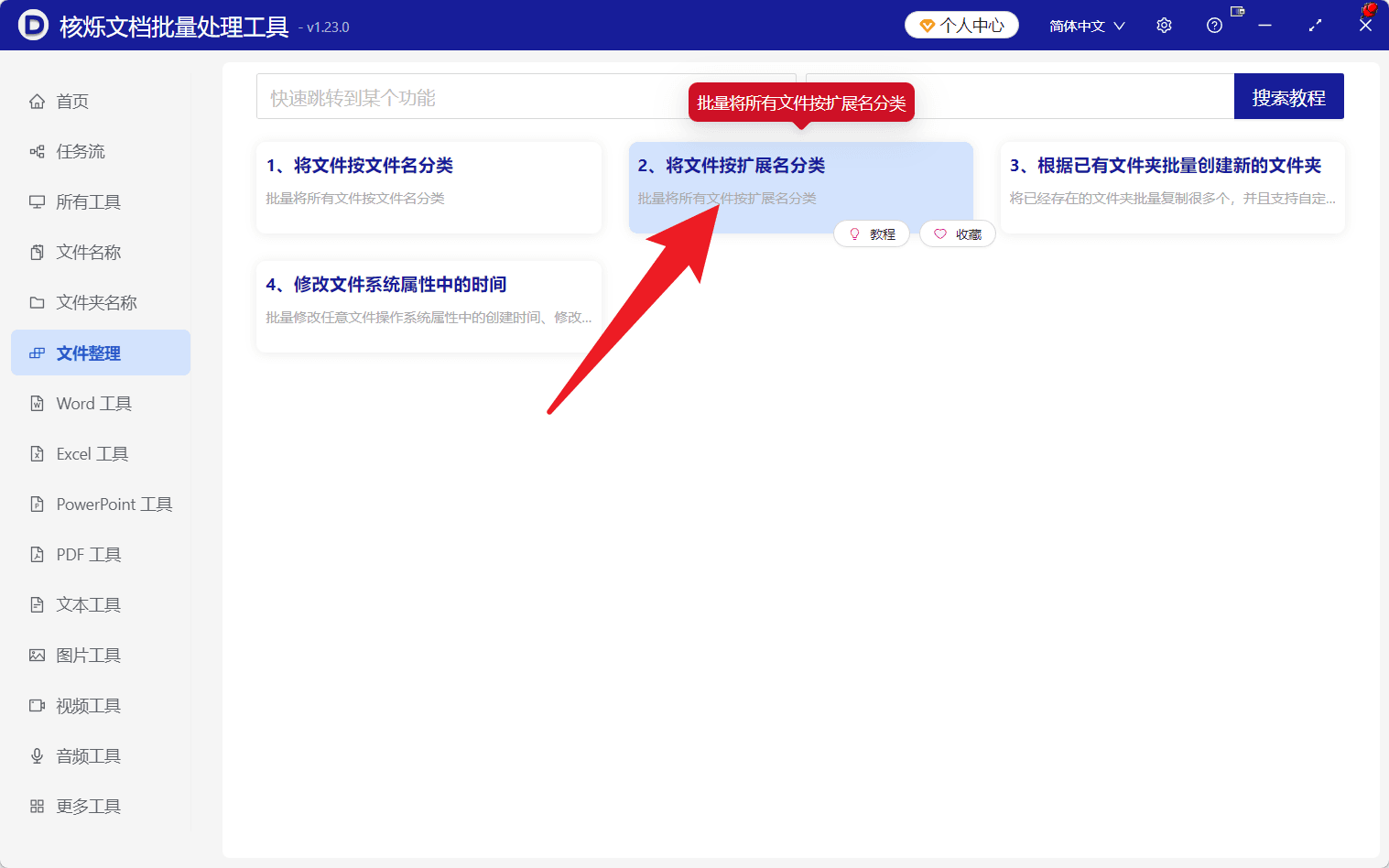The image size is (1389, 868).
Task: Click the heart icon on 收藏 button
Action: (939, 234)
